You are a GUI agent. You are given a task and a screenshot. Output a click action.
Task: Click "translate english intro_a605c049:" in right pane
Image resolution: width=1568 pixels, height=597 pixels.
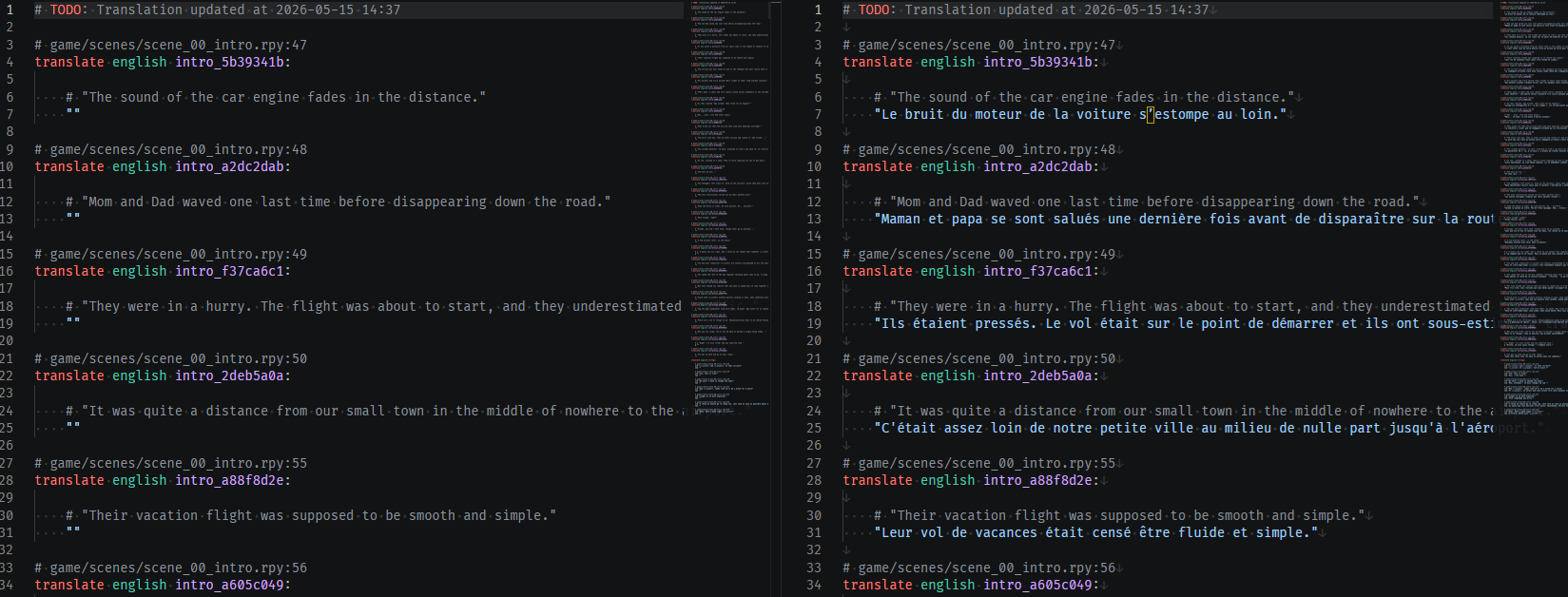pyautogui.click(x=971, y=585)
